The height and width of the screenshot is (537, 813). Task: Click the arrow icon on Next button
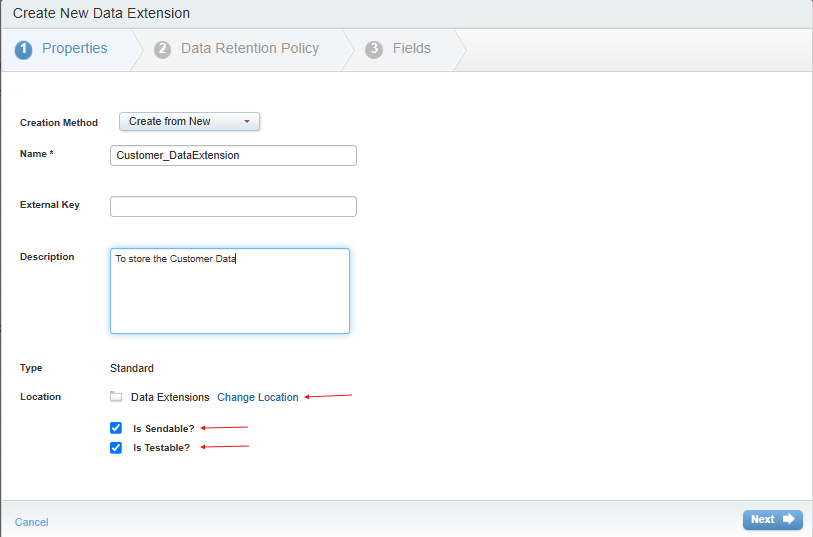(x=789, y=519)
